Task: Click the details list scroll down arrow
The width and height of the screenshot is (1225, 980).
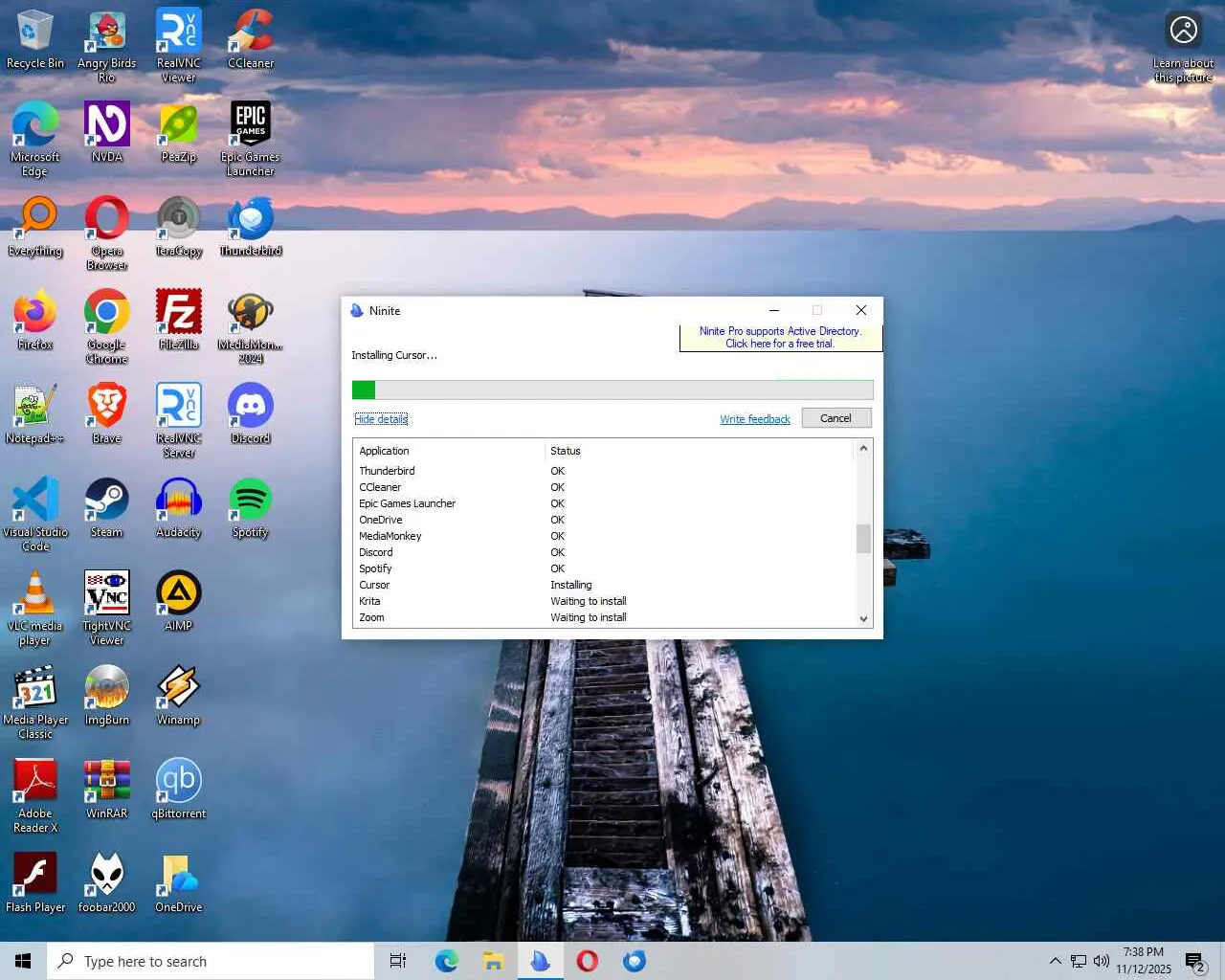Action: pyautogui.click(x=863, y=618)
